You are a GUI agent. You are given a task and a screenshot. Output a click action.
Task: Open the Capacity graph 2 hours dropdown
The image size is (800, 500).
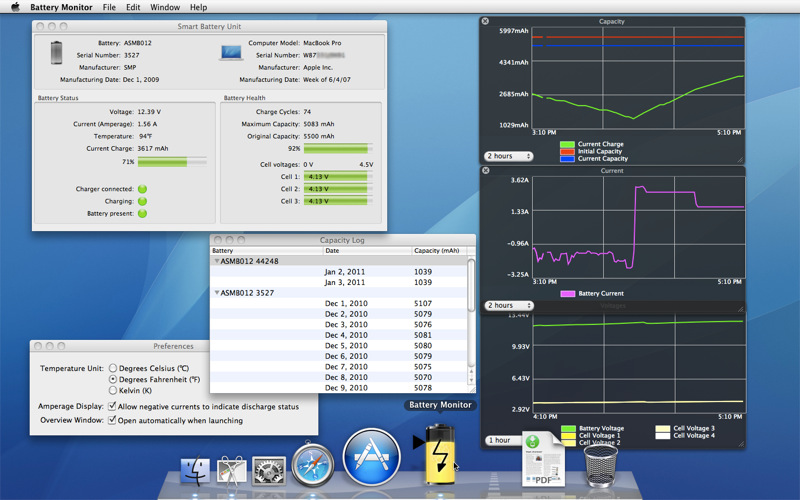pos(509,156)
